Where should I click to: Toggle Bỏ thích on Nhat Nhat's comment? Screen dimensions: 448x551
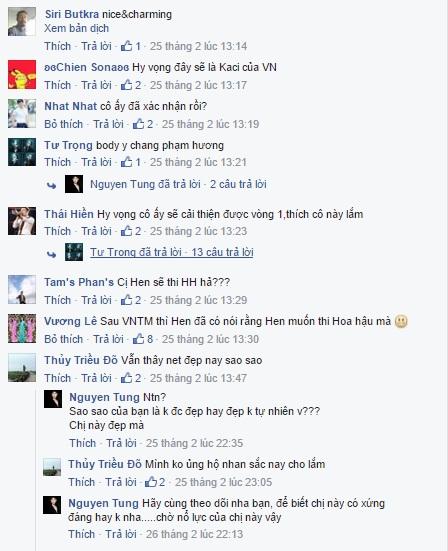point(64,124)
